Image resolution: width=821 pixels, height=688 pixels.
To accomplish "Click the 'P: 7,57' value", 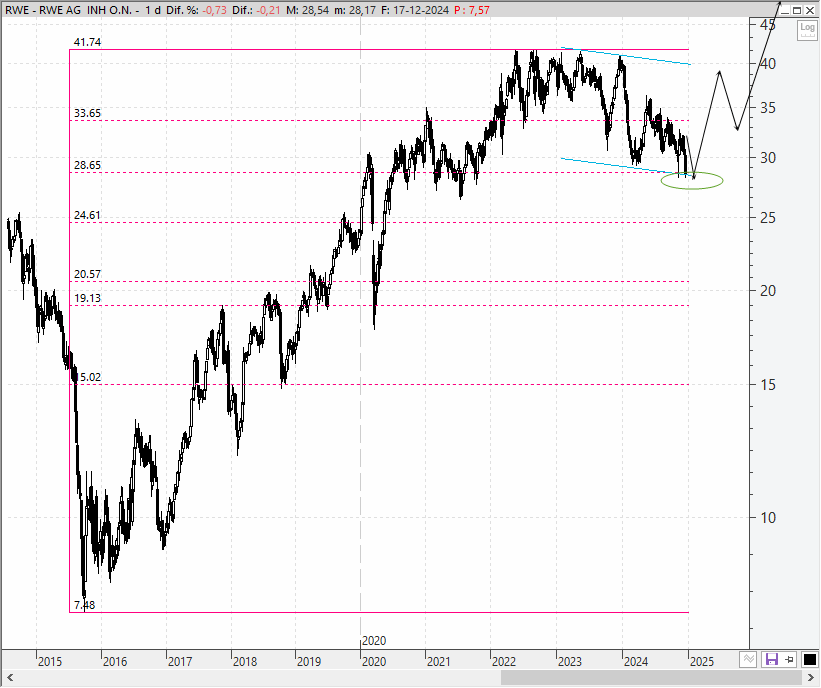I will (472, 10).
